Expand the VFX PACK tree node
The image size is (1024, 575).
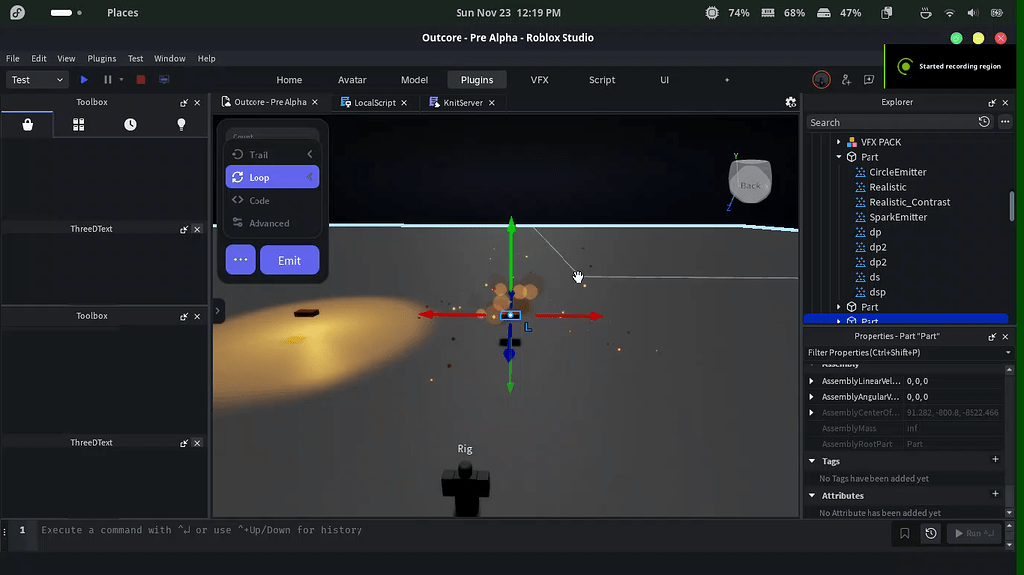tap(839, 142)
